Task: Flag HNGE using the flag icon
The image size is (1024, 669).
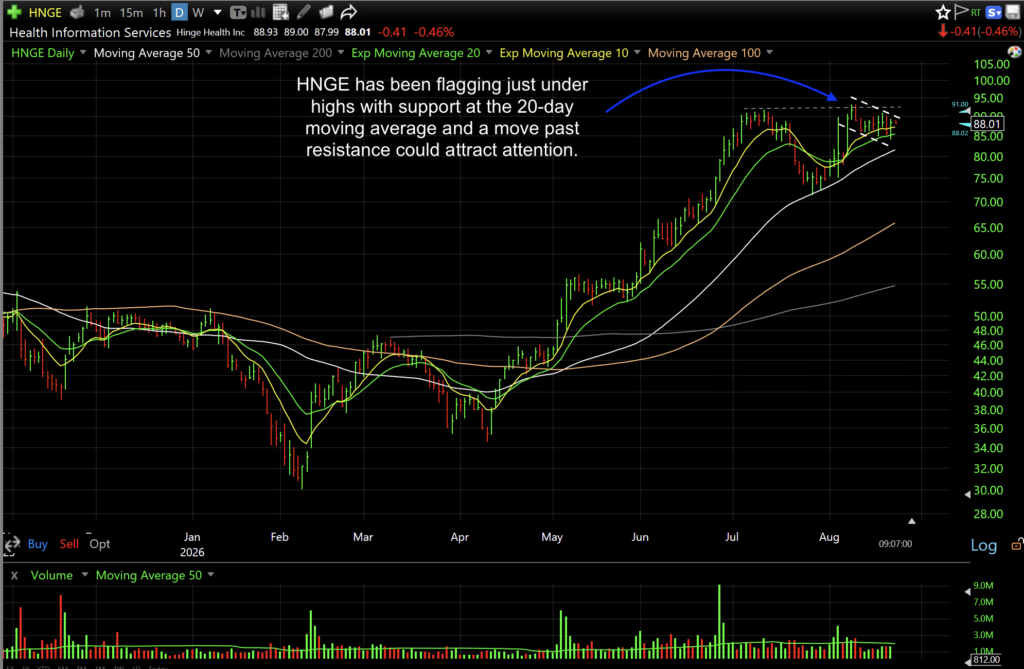Action: coord(961,12)
